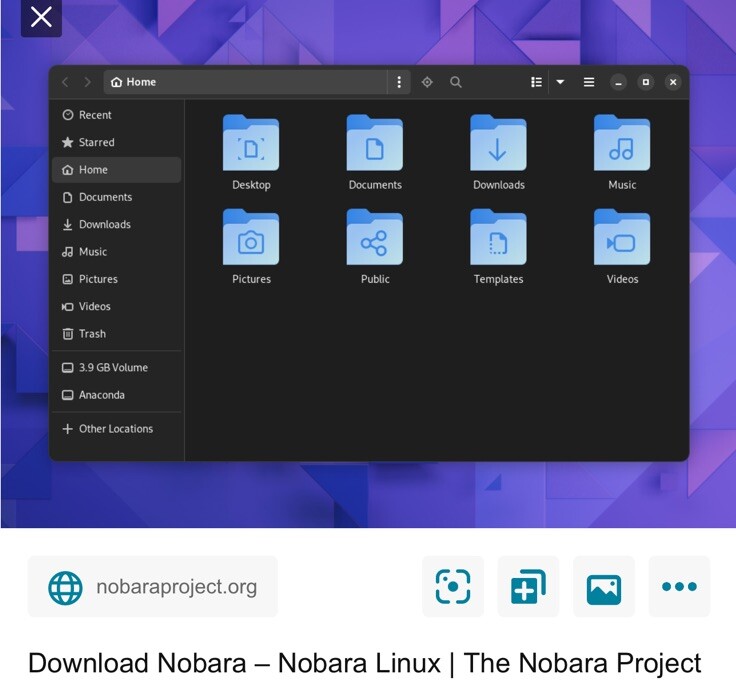Minimize the file manager window
736x685 pixels.
618,83
